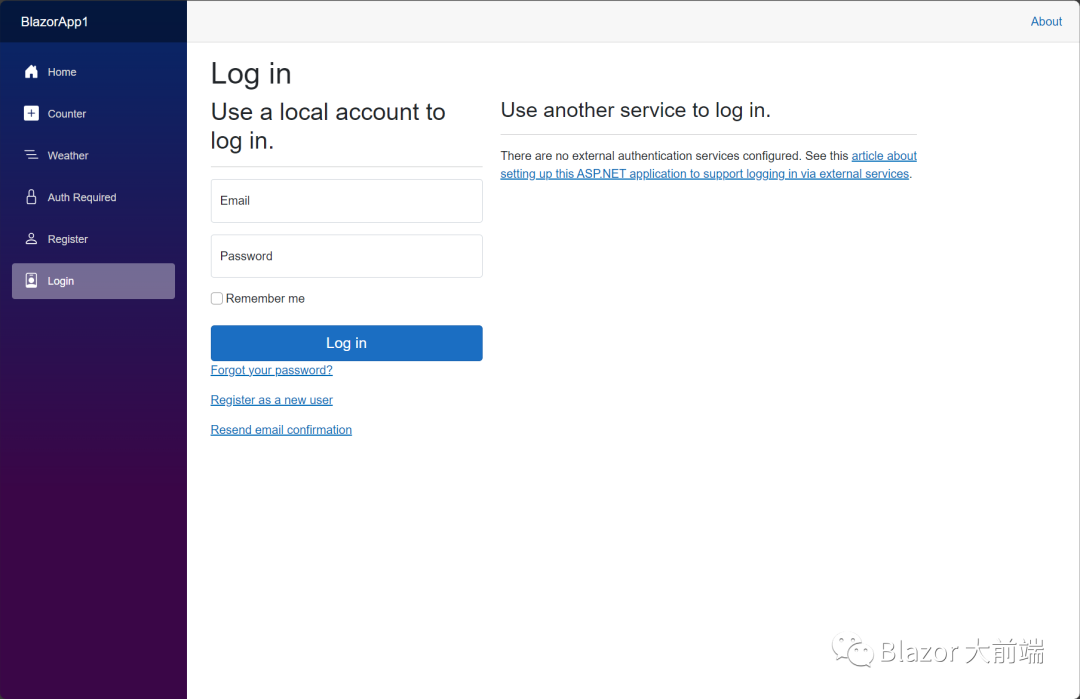Open the Home menu item
Viewport: 1080px width, 699px height.
click(x=62, y=72)
